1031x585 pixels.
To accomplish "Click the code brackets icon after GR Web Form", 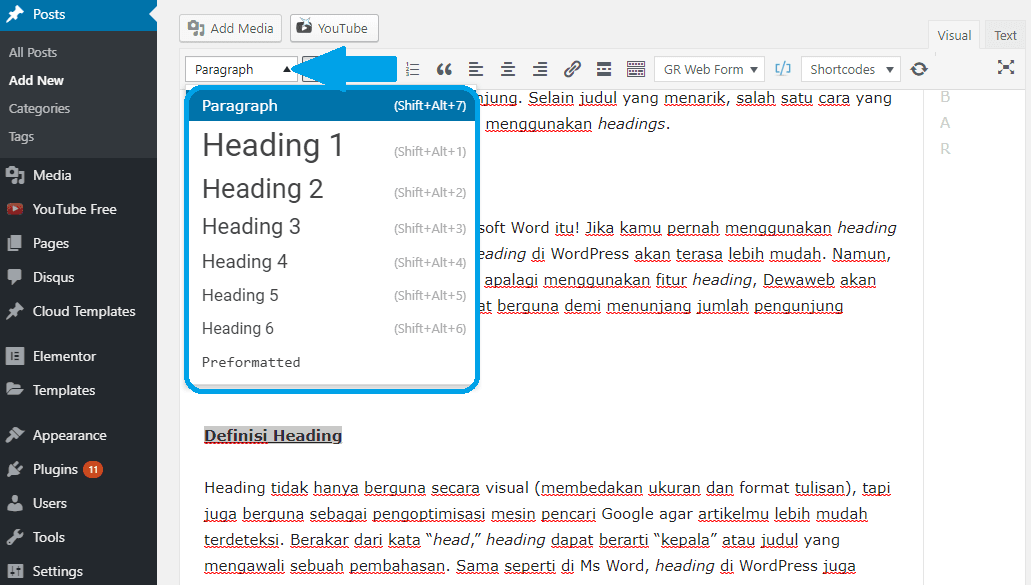I will (785, 69).
